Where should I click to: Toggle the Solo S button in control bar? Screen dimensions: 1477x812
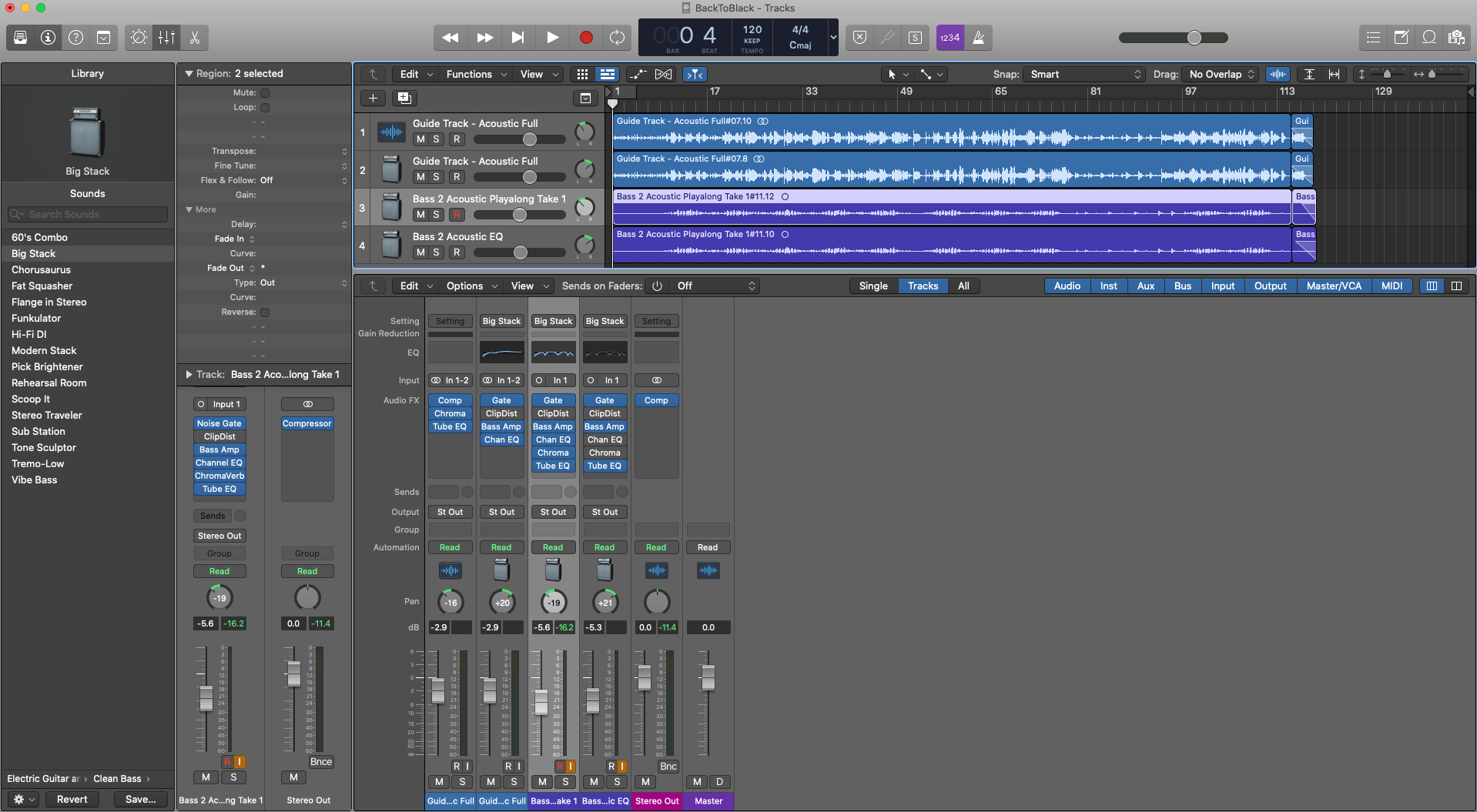pos(915,37)
